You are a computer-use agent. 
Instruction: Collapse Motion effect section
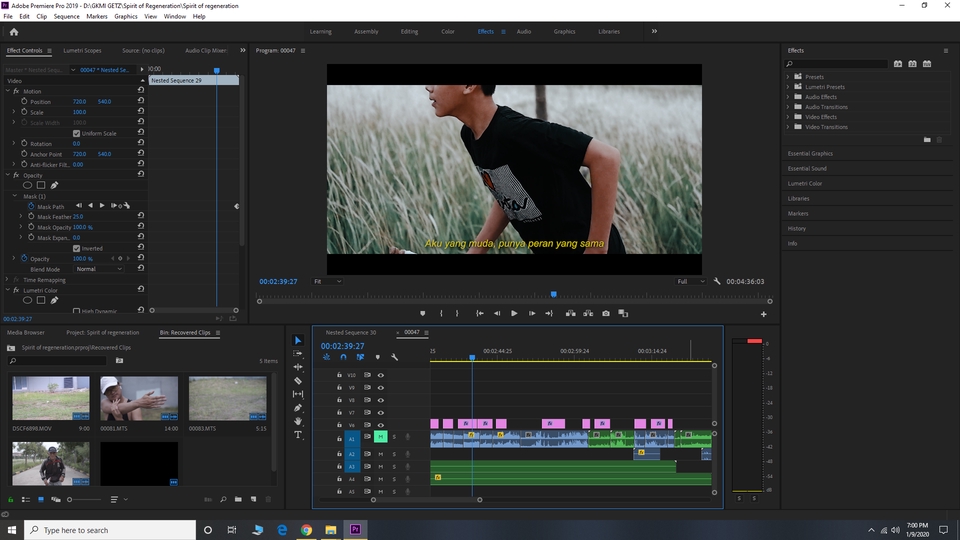(x=8, y=91)
